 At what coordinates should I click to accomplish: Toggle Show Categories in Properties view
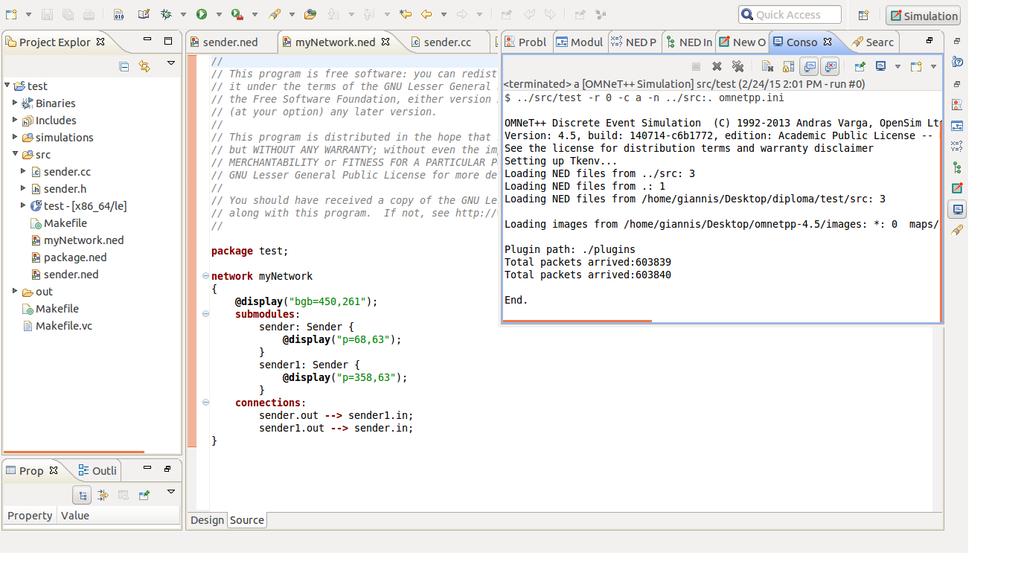pyautogui.click(x=82, y=495)
